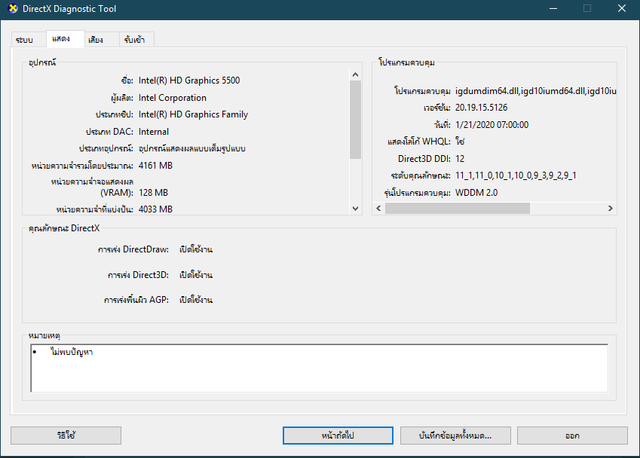640x458 pixels.
Task: Click the WDDM 2.0 driver model value
Action: (476, 193)
